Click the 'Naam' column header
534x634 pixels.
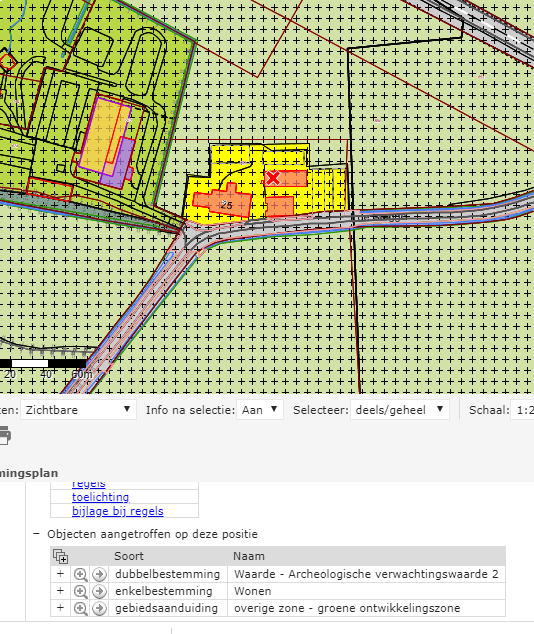click(249, 556)
